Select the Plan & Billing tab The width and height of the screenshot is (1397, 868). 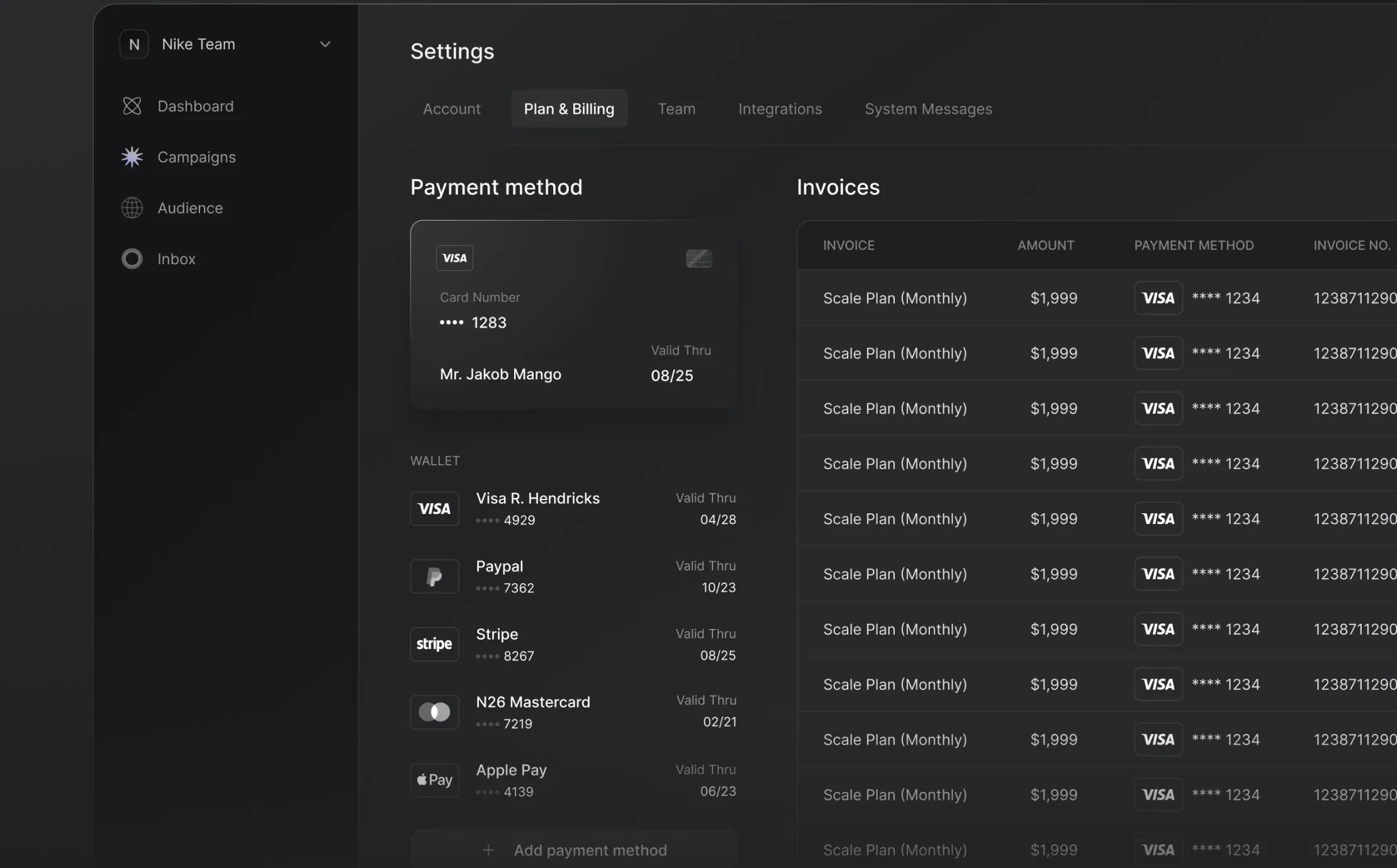click(x=569, y=109)
